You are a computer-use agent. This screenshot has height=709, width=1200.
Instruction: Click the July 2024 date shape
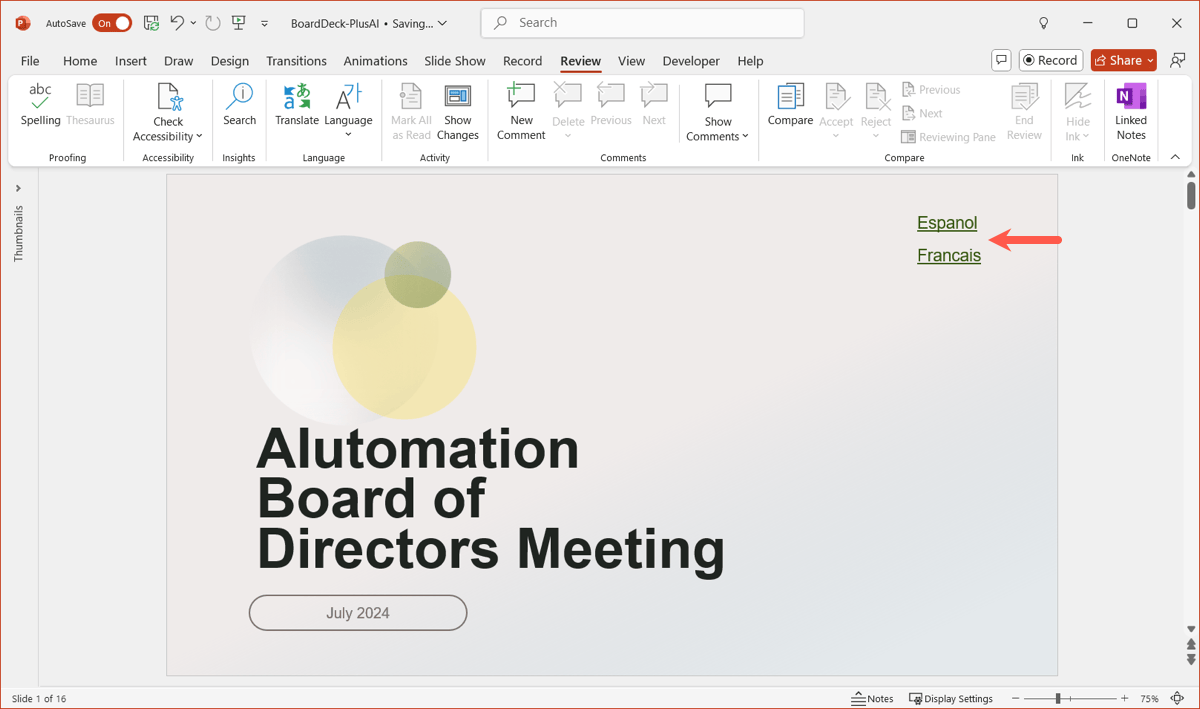click(358, 613)
